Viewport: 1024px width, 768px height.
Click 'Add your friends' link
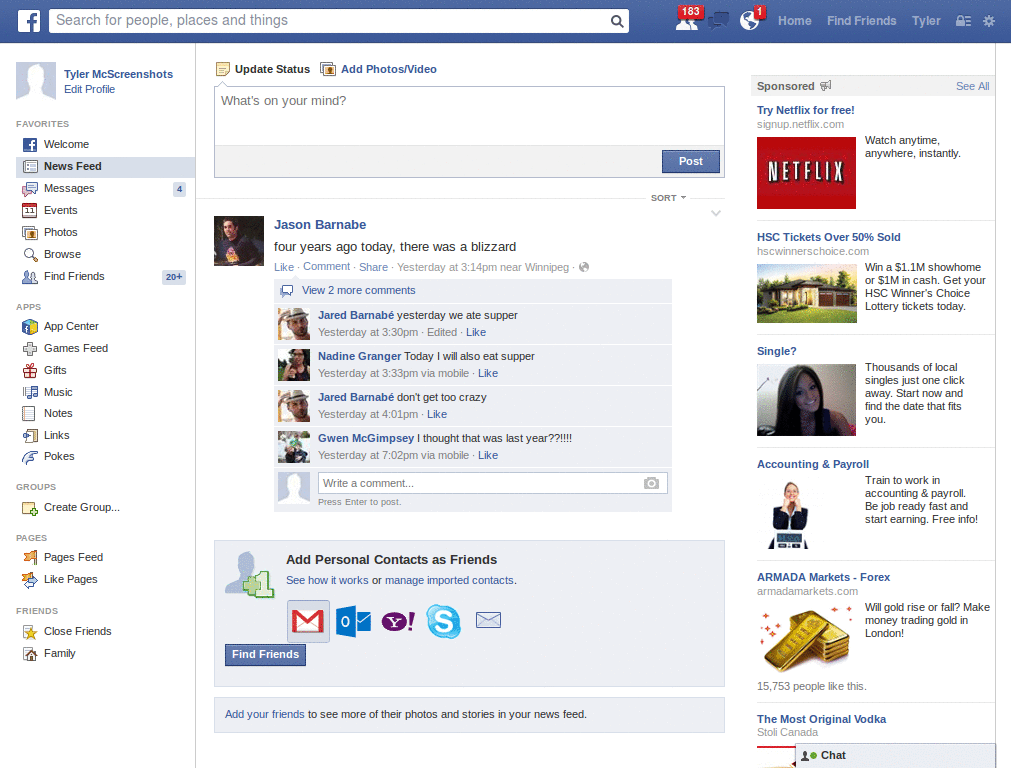(264, 714)
